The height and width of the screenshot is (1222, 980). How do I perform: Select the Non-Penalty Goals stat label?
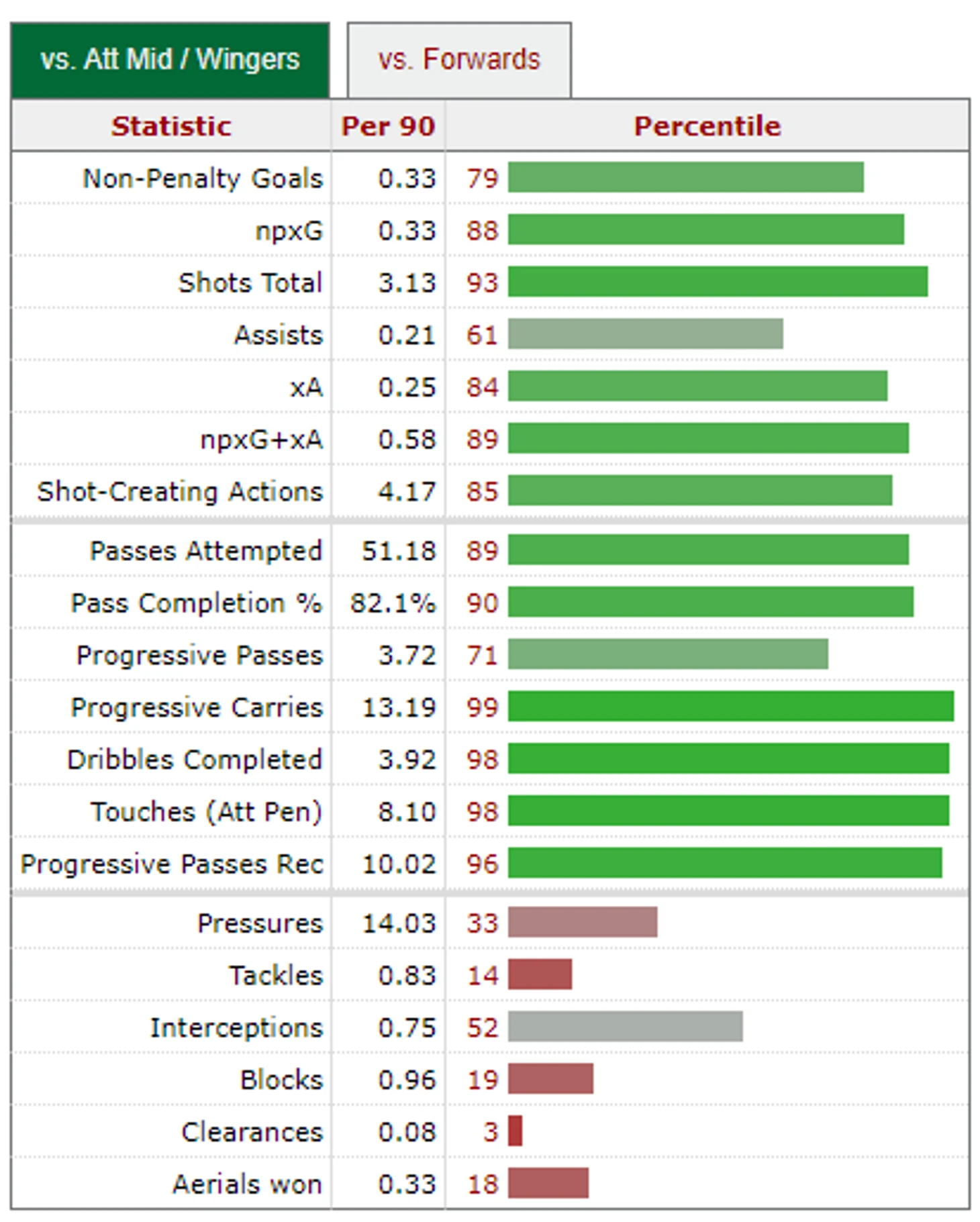(x=203, y=178)
